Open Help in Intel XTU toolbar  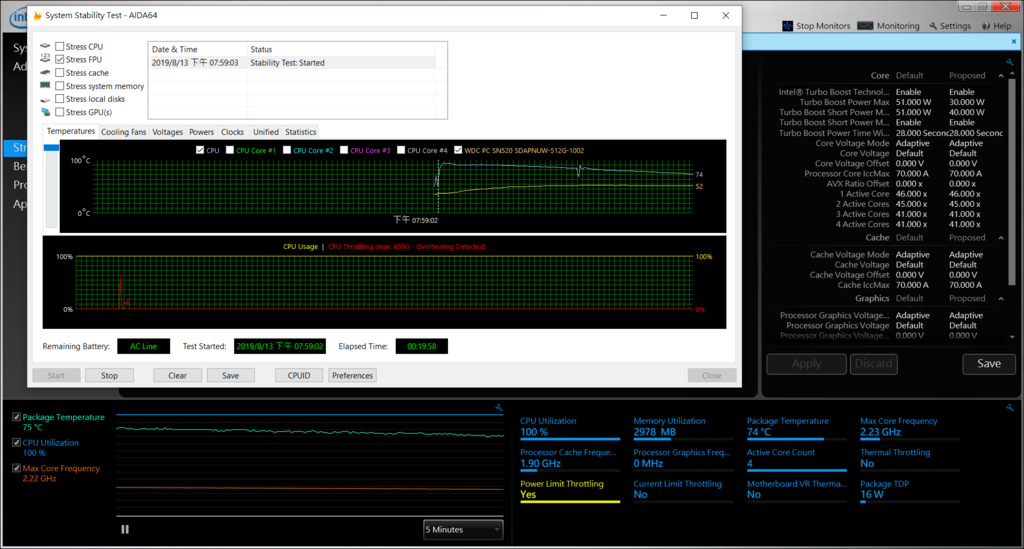(996, 25)
